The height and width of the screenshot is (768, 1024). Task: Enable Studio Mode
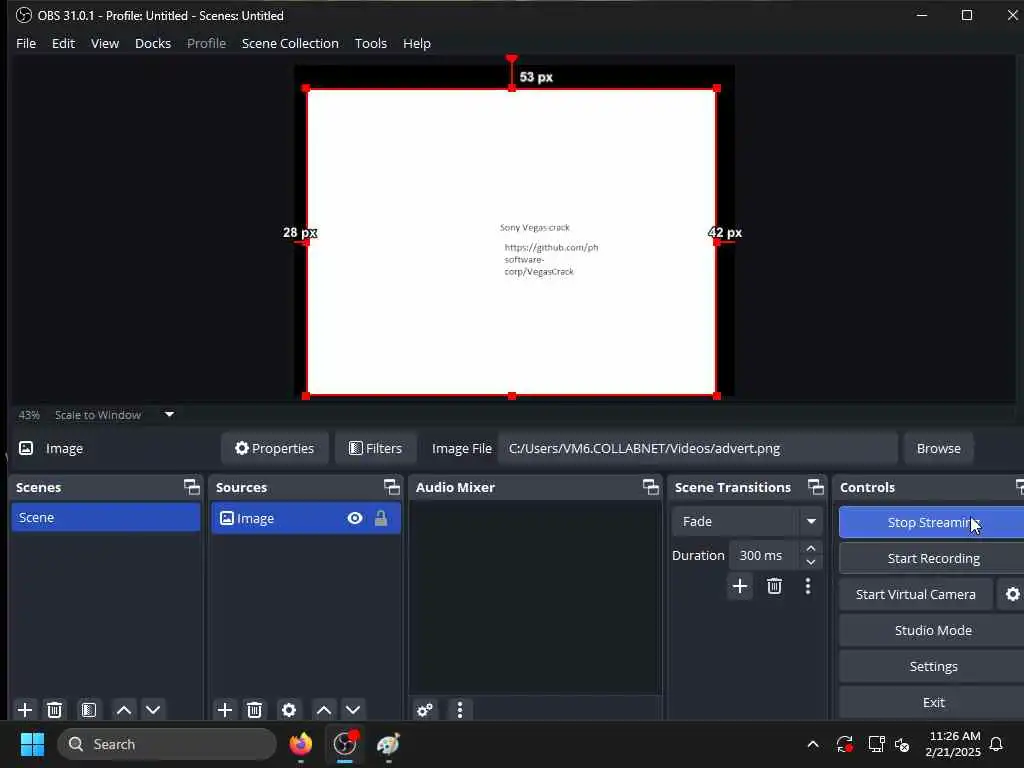coord(933,630)
